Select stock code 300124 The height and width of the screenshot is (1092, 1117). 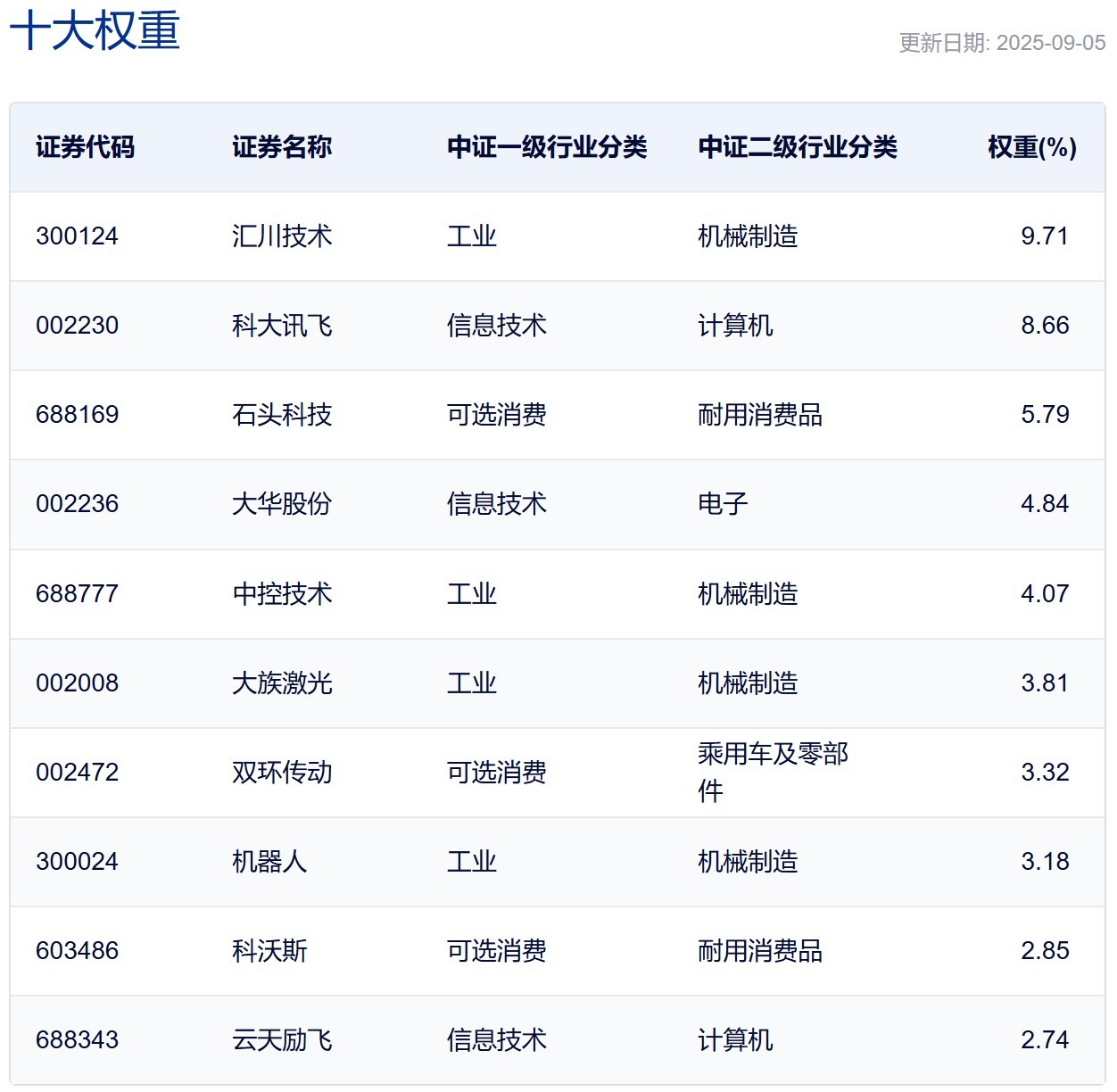(x=77, y=236)
